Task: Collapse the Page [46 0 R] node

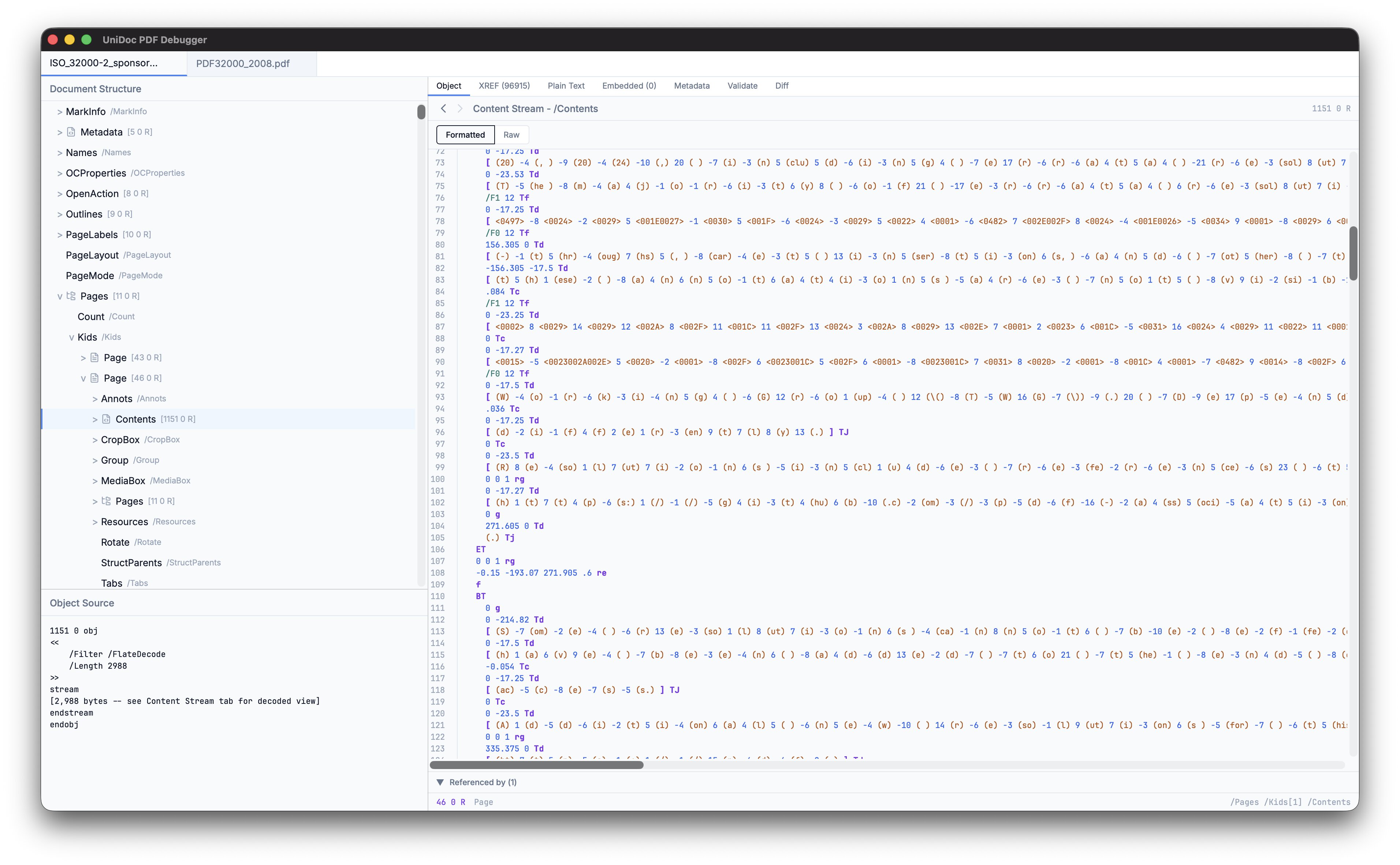Action: click(x=83, y=378)
